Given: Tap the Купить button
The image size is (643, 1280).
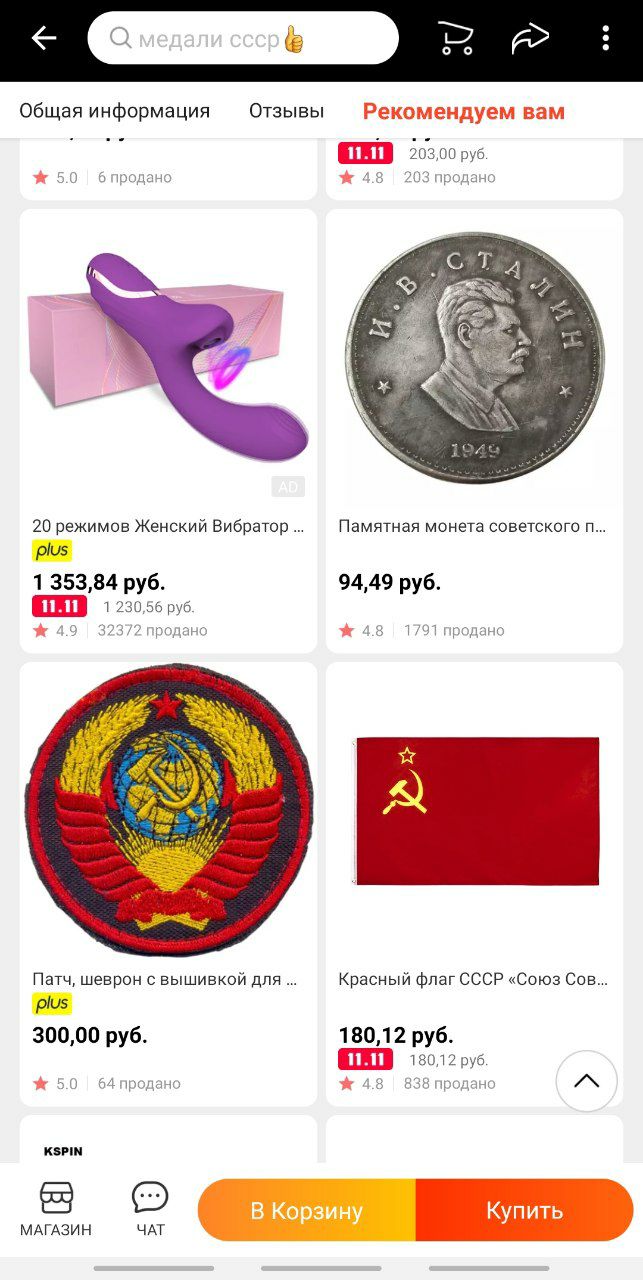Looking at the screenshot, I should [525, 1211].
